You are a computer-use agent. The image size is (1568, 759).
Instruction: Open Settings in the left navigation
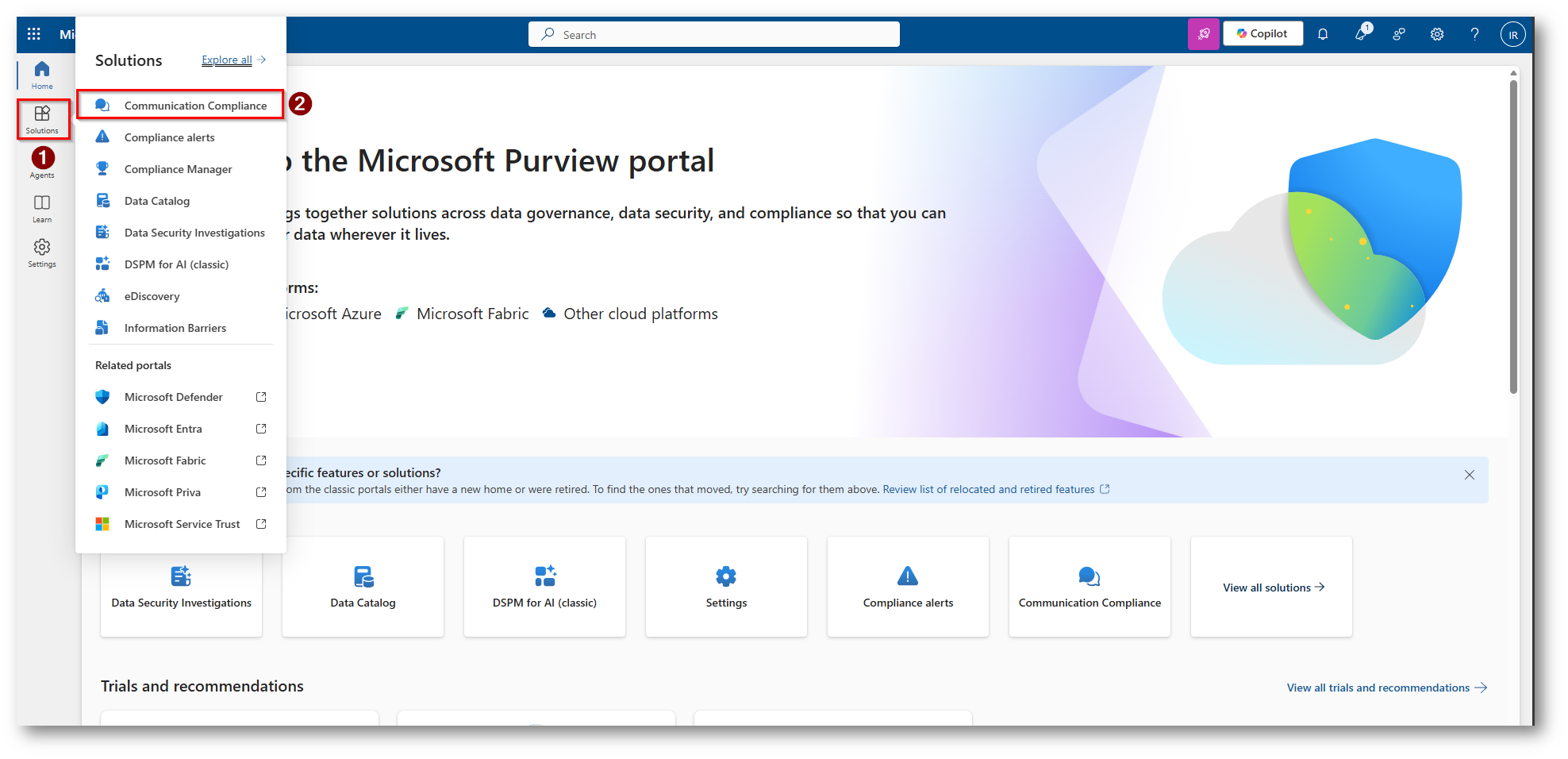coord(42,253)
